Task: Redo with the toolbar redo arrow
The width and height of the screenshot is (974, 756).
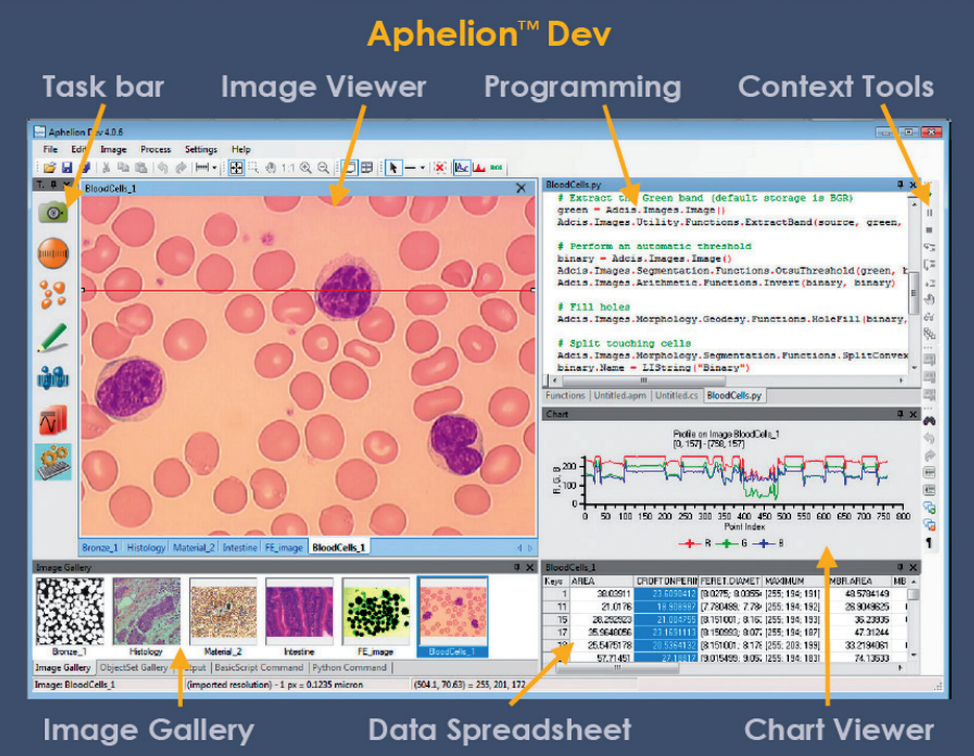Action: (181, 168)
